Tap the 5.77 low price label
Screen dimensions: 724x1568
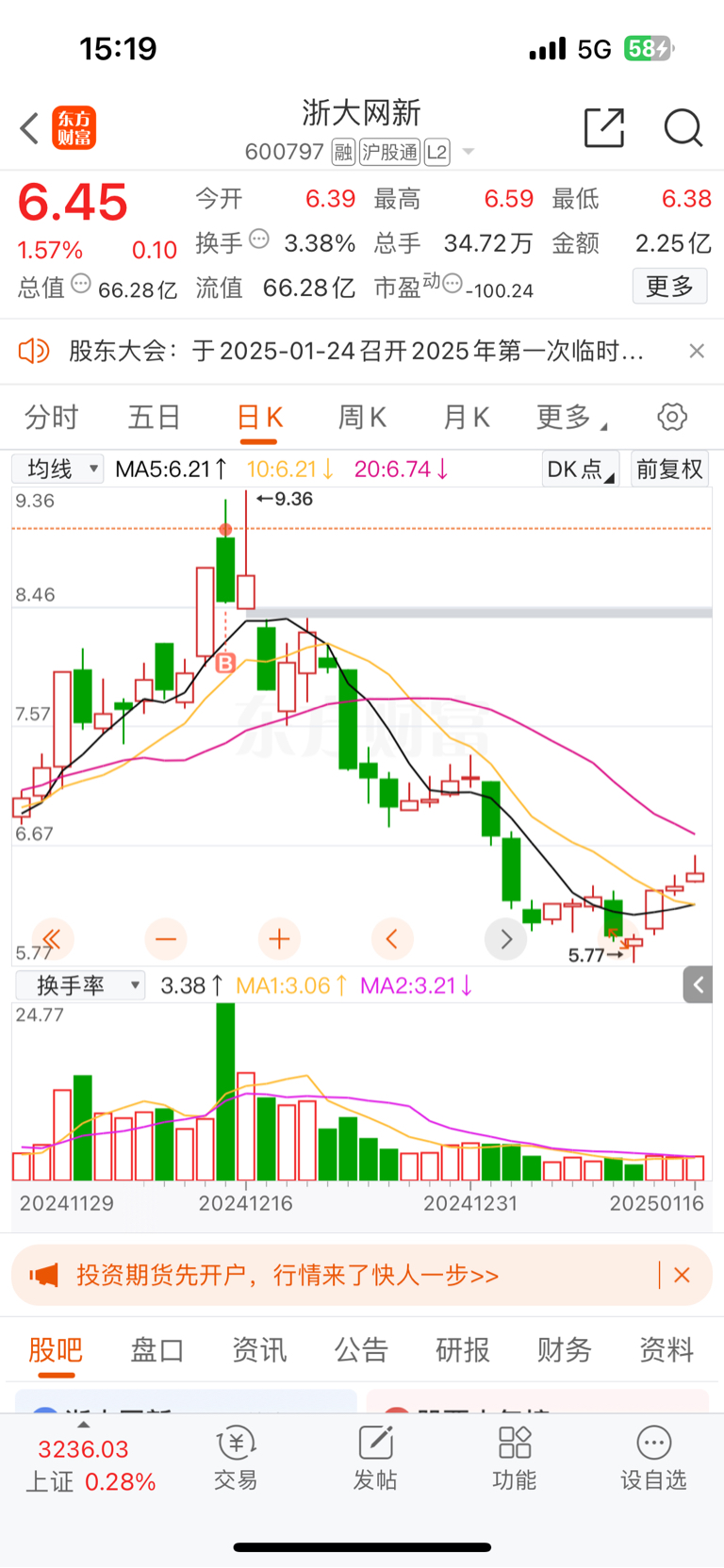pos(594,955)
